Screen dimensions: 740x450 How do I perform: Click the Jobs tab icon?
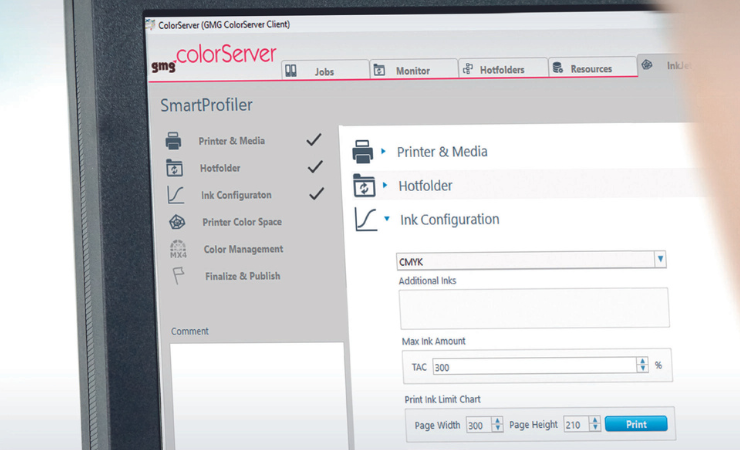pos(291,71)
